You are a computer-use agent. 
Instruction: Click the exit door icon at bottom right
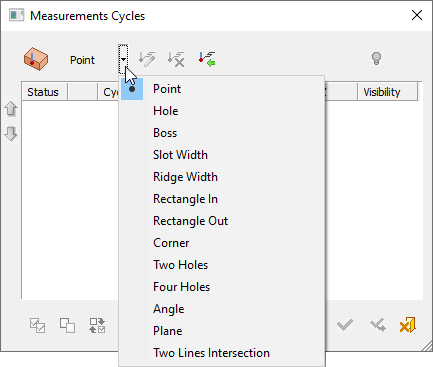pyautogui.click(x=408, y=325)
